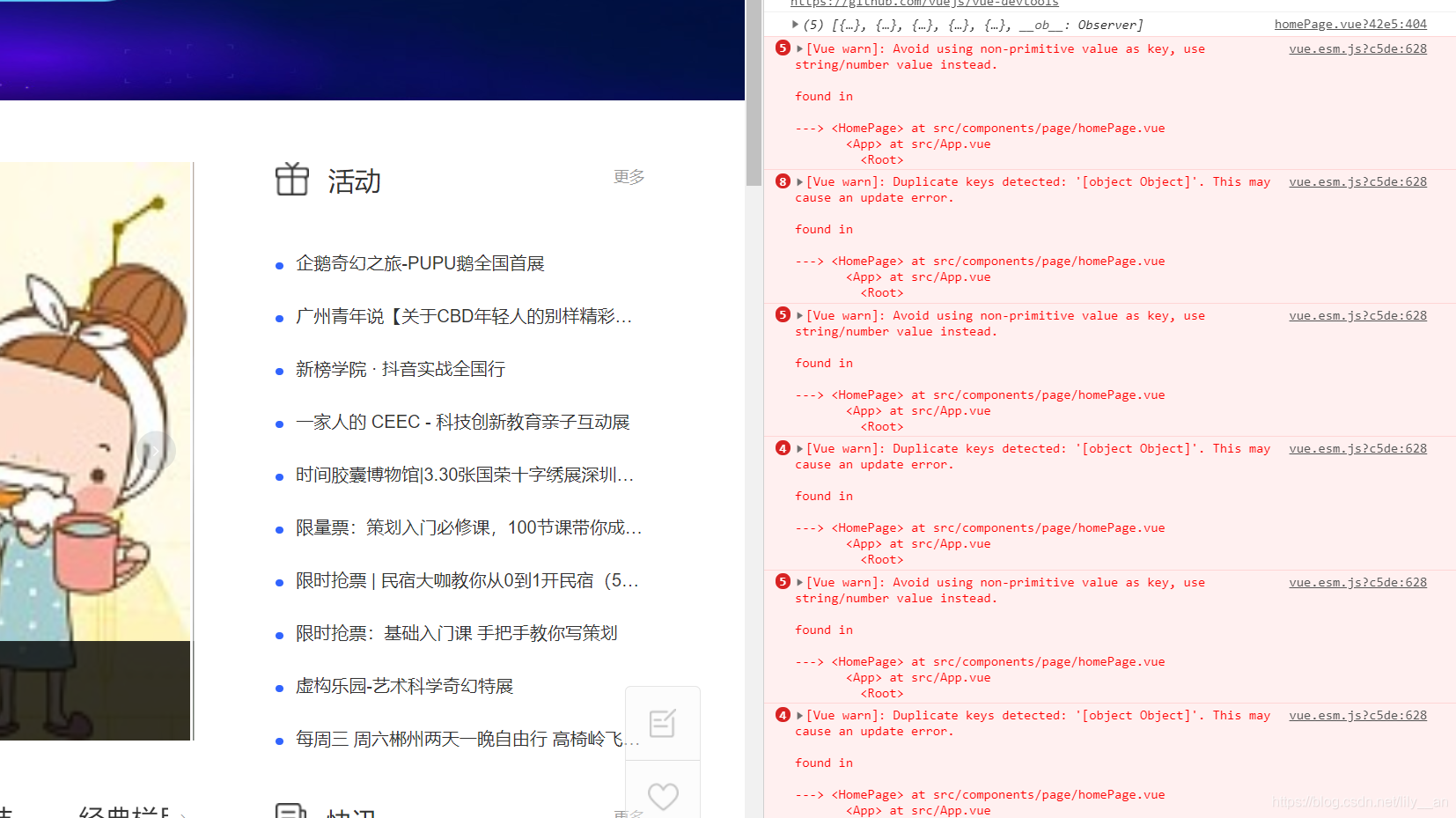Image resolution: width=1456 pixels, height=818 pixels.
Task: Expand the Duplicate keys error with badge 8
Action: [x=799, y=182]
